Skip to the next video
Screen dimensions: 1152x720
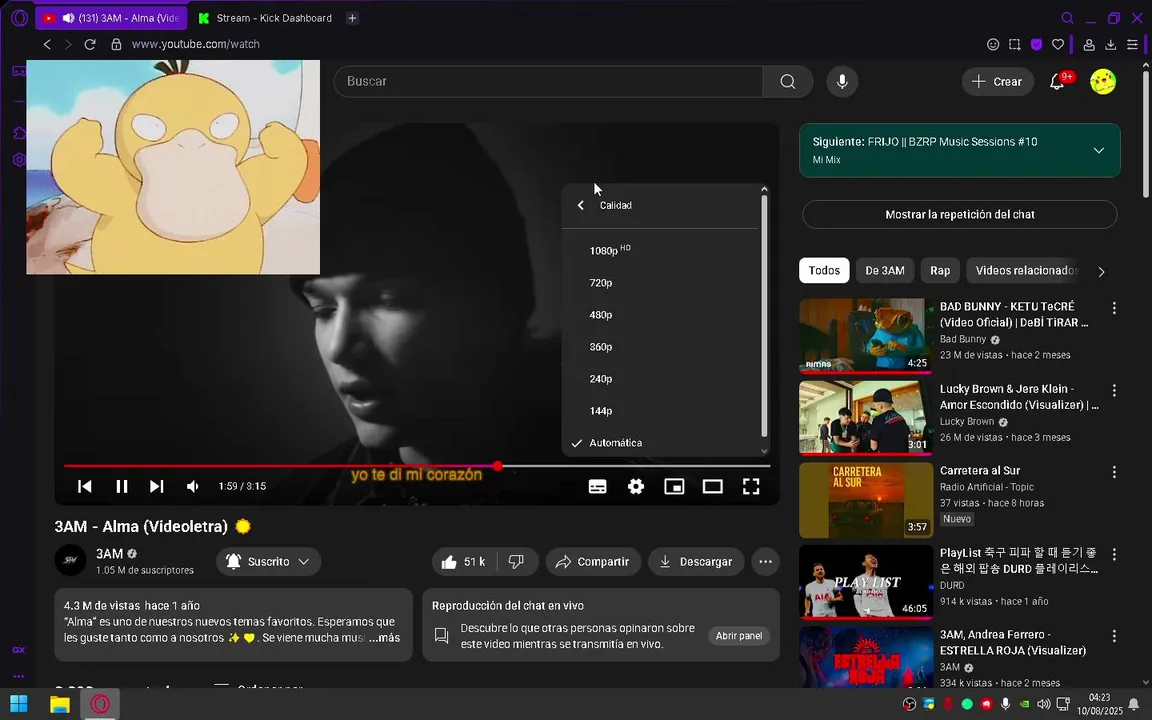(156, 486)
